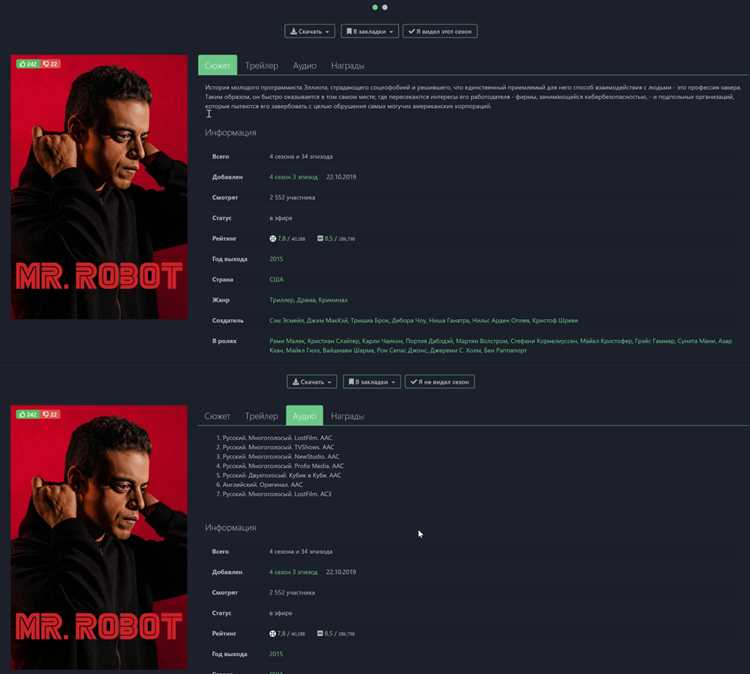Click the actor link Рами Малек

pos(287,341)
